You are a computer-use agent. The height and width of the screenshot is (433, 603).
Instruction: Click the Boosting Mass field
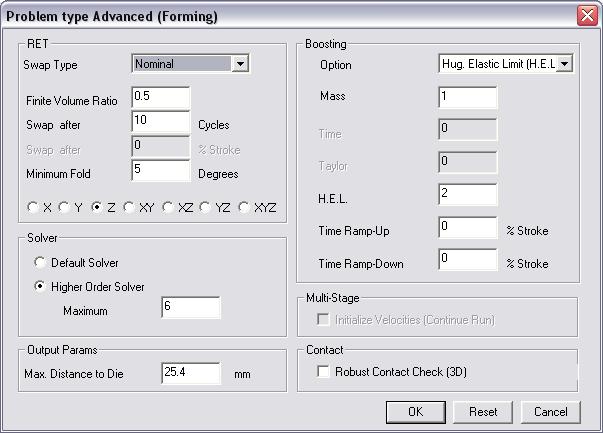pyautogui.click(x=468, y=97)
